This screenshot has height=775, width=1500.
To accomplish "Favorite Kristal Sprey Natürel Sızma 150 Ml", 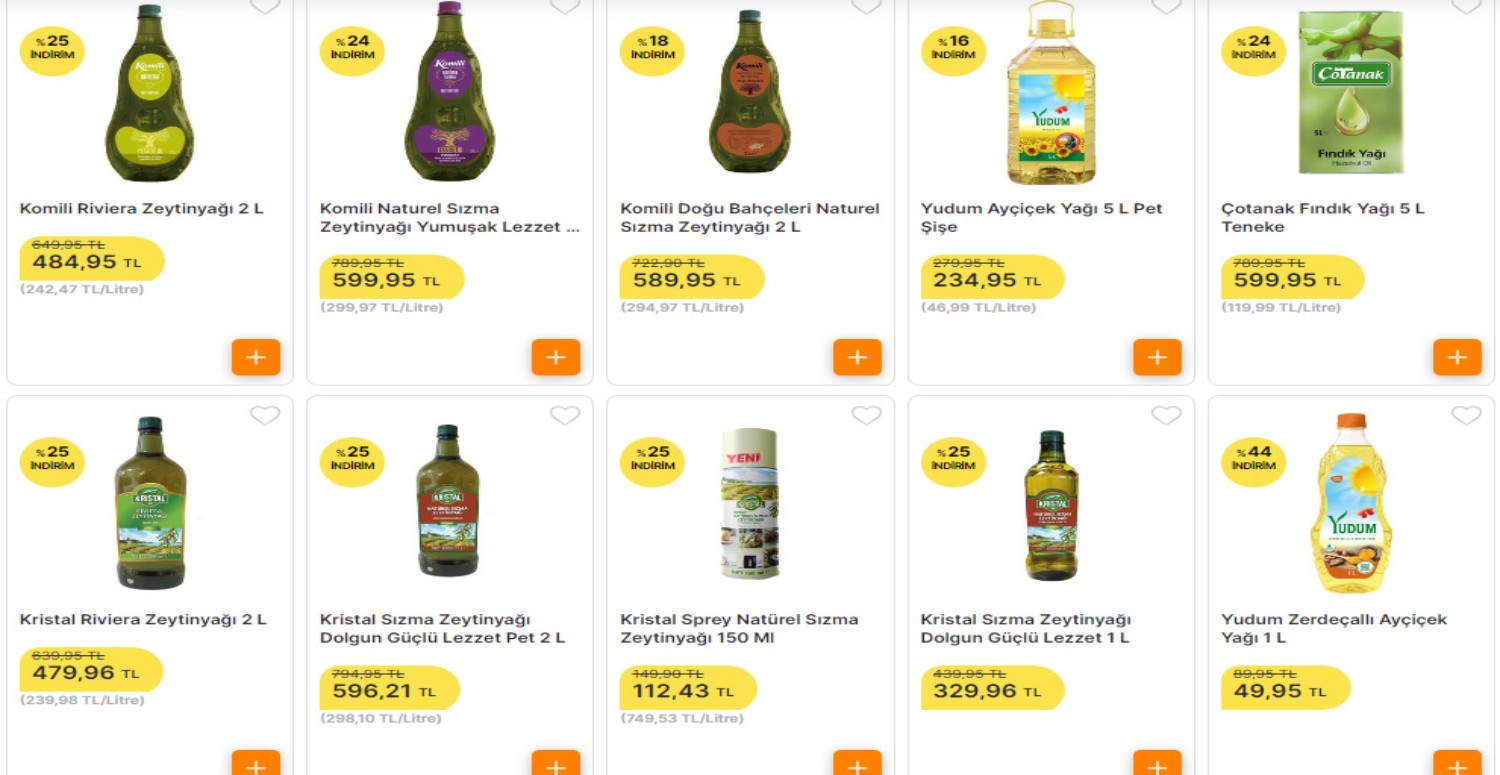I will 866,415.
